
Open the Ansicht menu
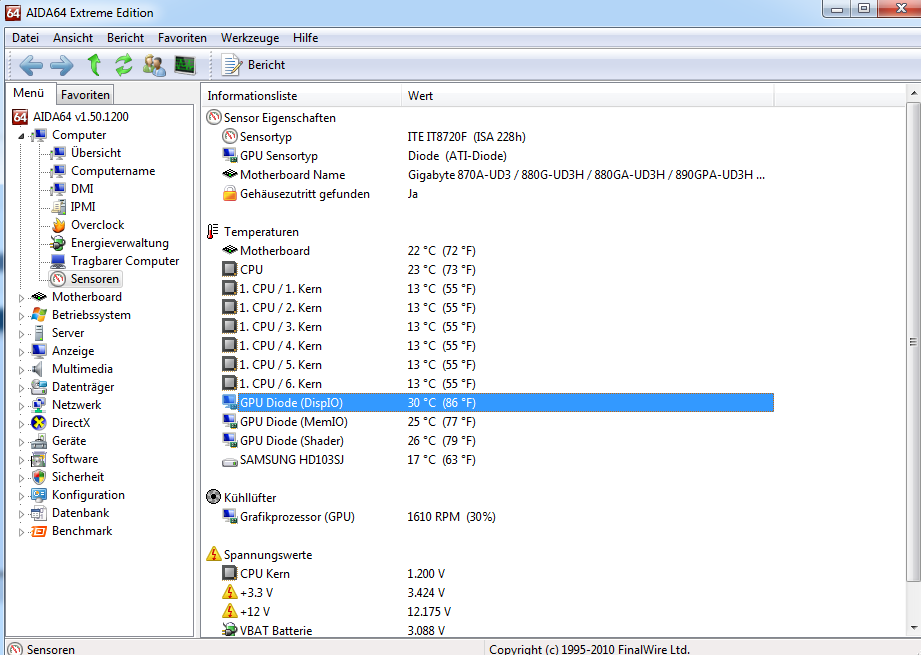pos(73,38)
